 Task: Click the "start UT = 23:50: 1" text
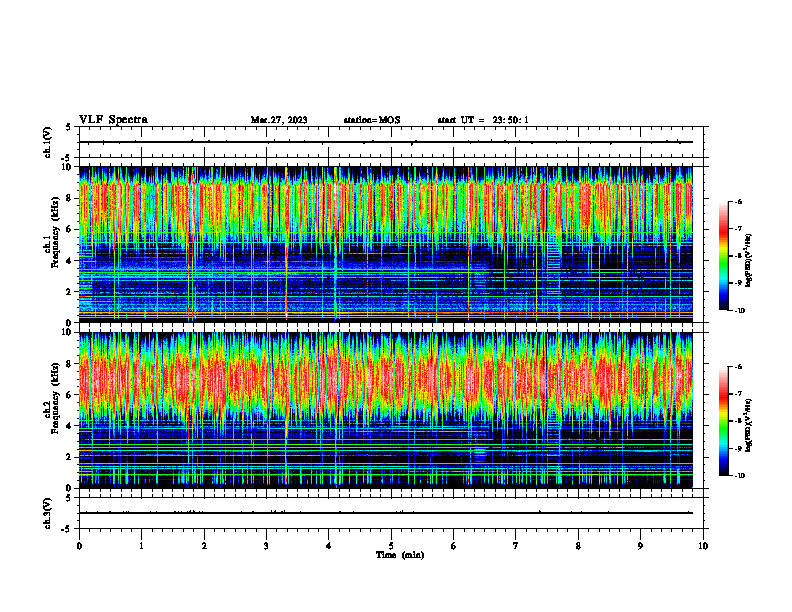483,120
